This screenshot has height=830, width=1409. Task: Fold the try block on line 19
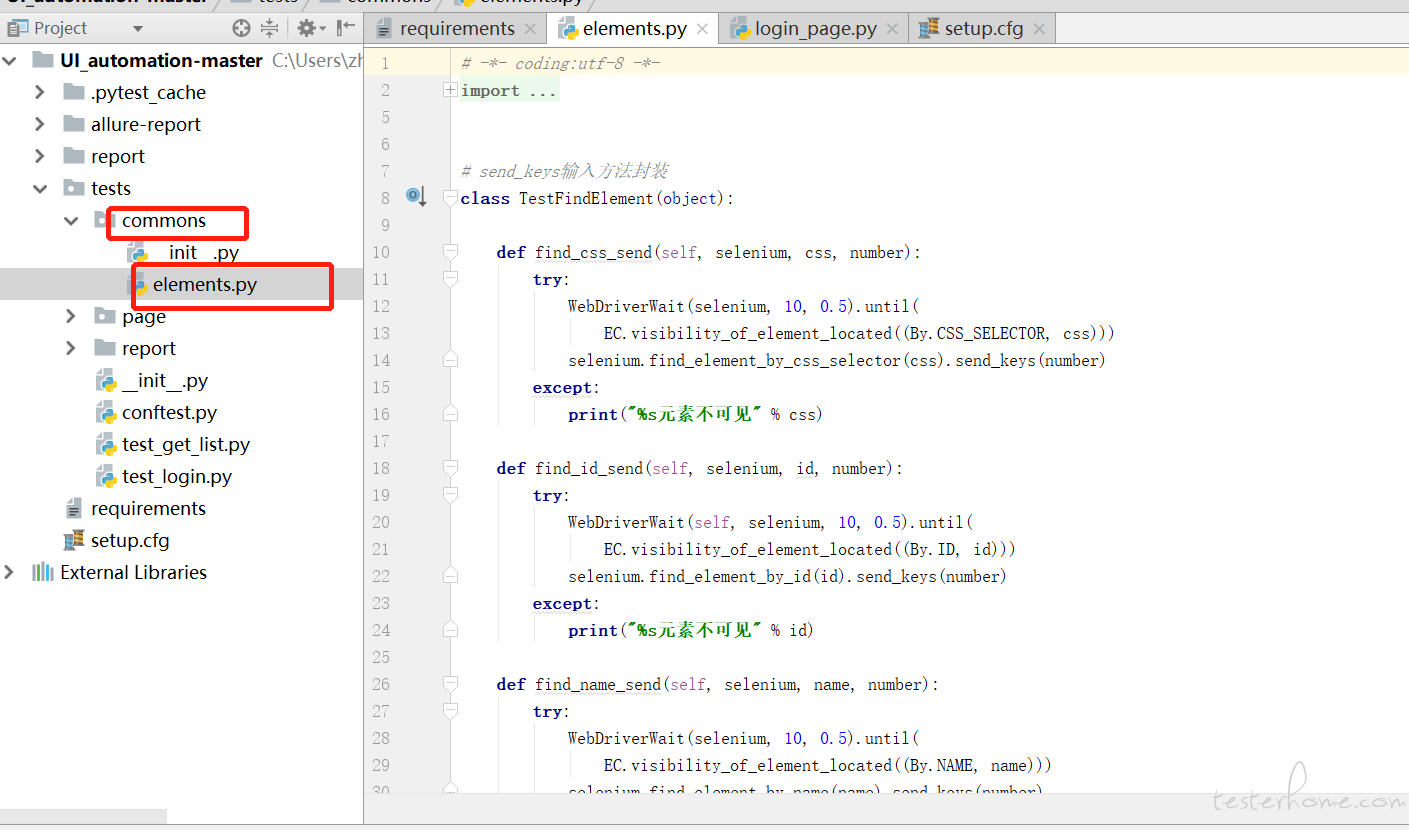tap(451, 494)
